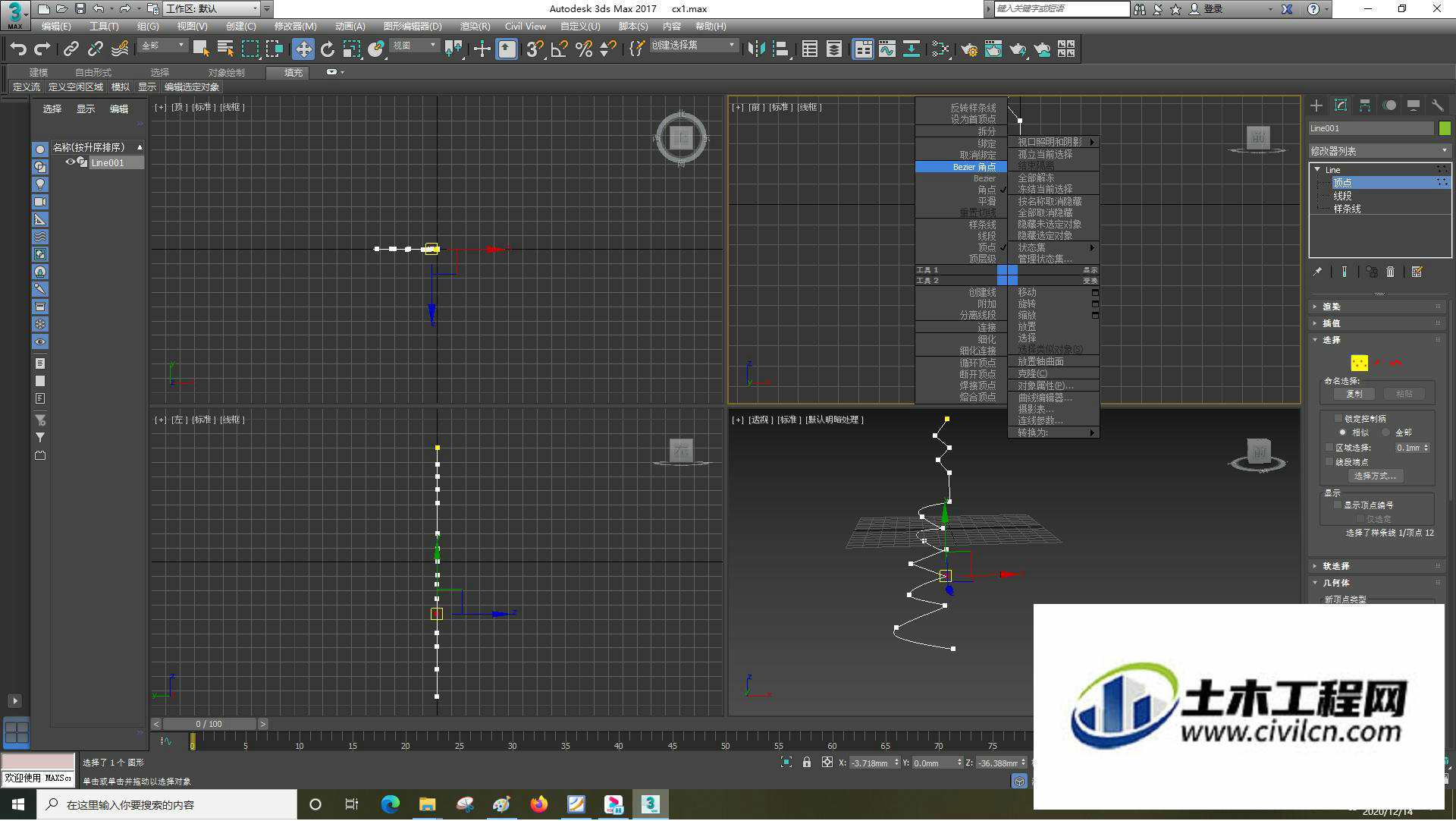Collapse the Line modifier stack tree
The width and height of the screenshot is (1456, 821).
1317,169
